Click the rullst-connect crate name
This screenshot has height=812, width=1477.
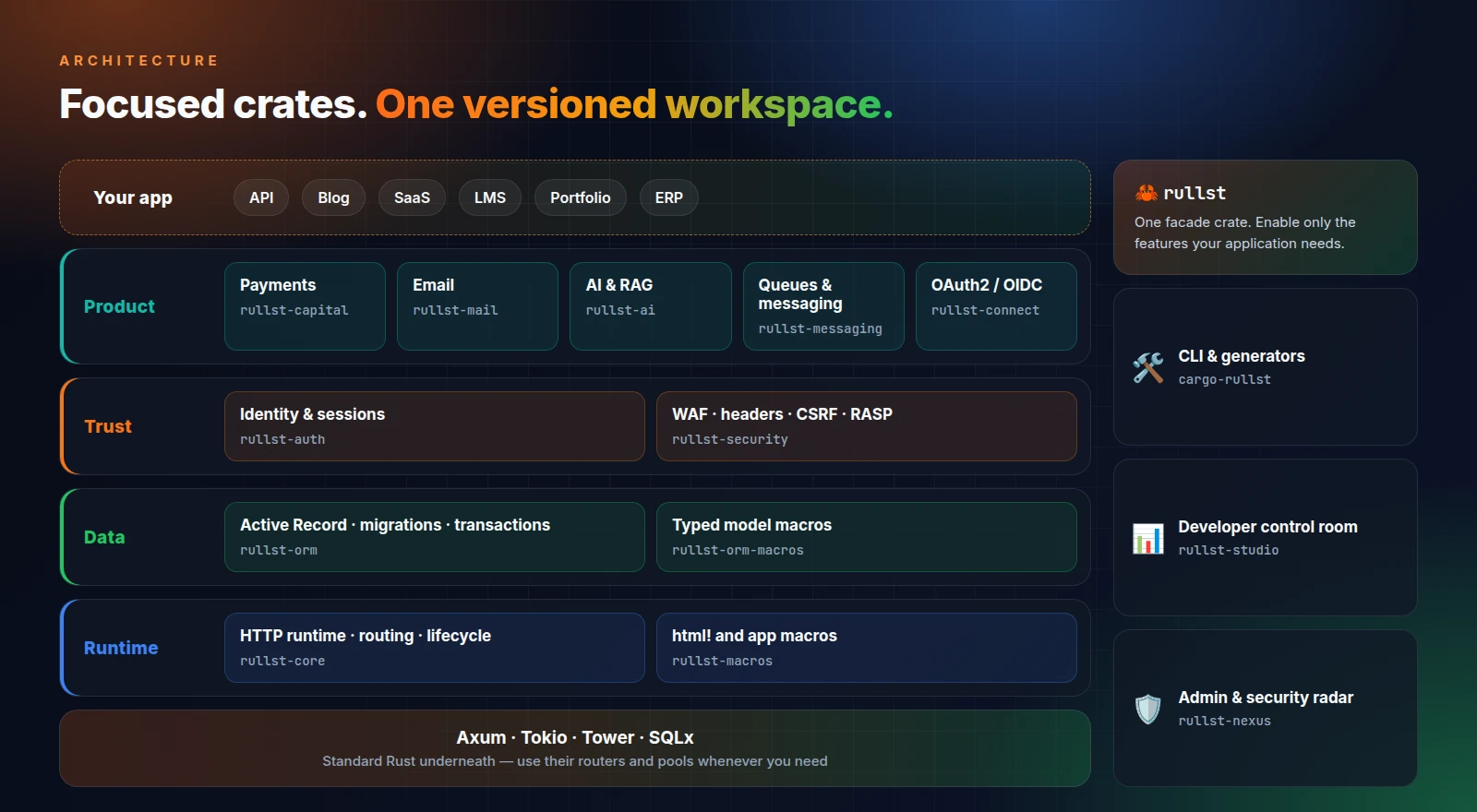click(985, 310)
